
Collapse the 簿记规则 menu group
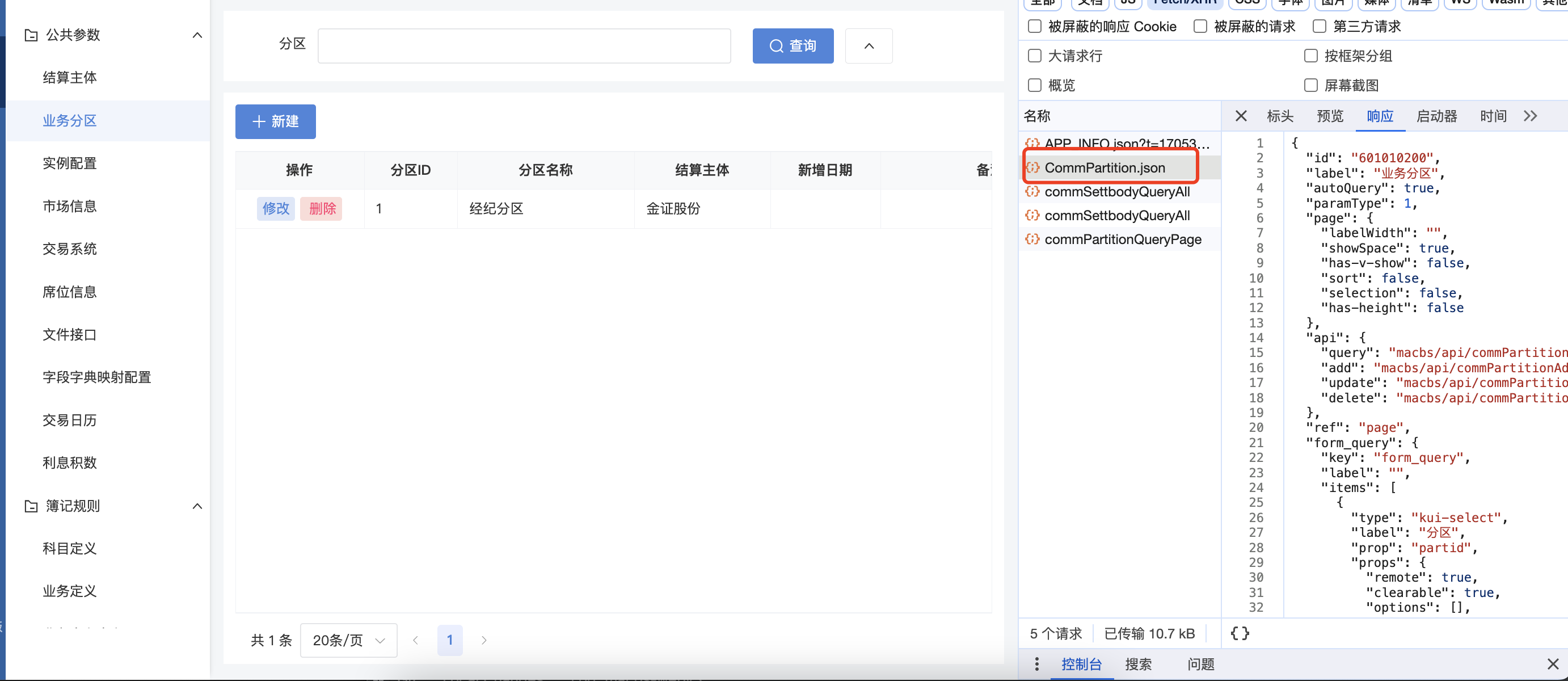click(x=197, y=506)
